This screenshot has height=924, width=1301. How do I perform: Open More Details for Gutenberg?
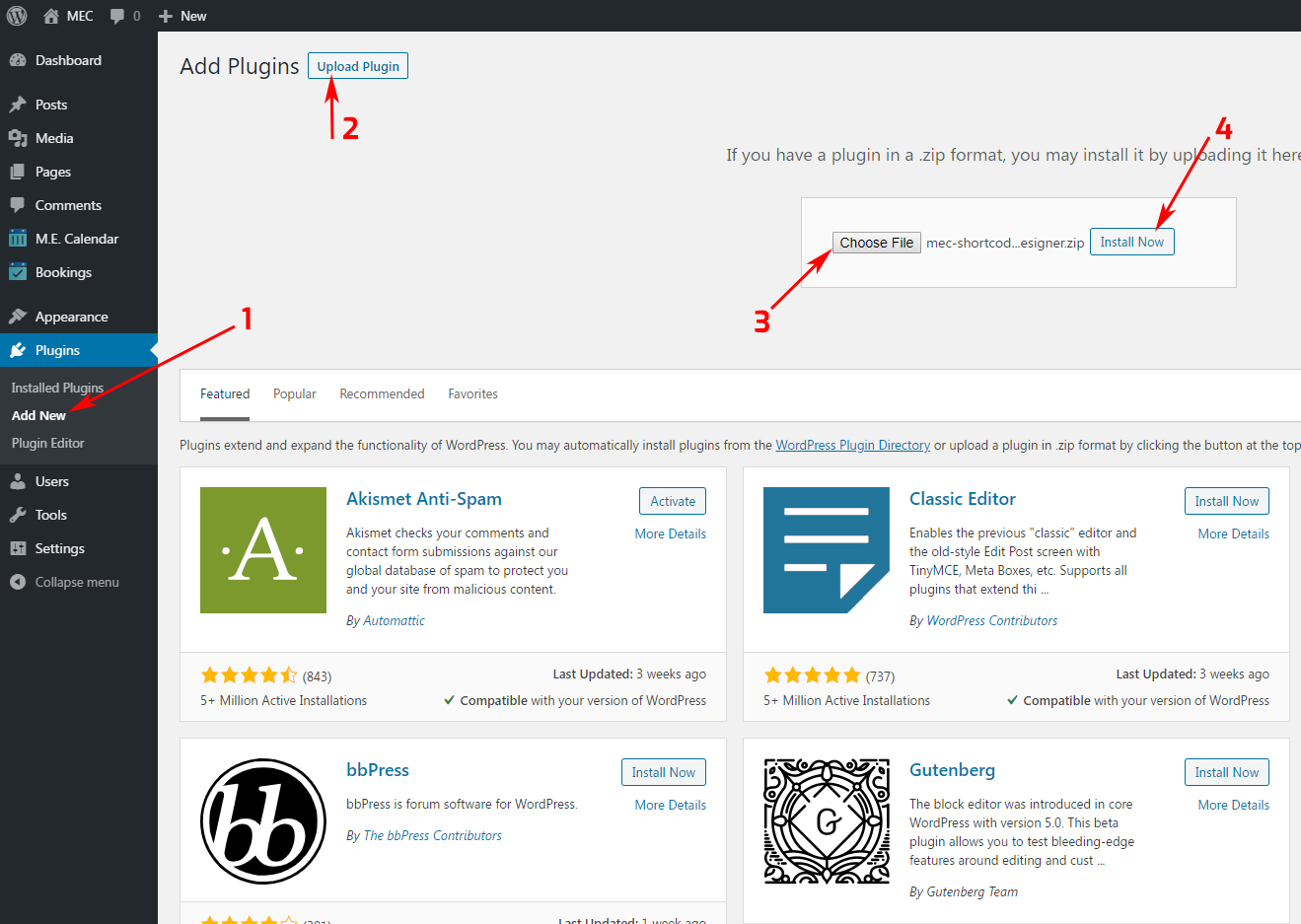1234,805
